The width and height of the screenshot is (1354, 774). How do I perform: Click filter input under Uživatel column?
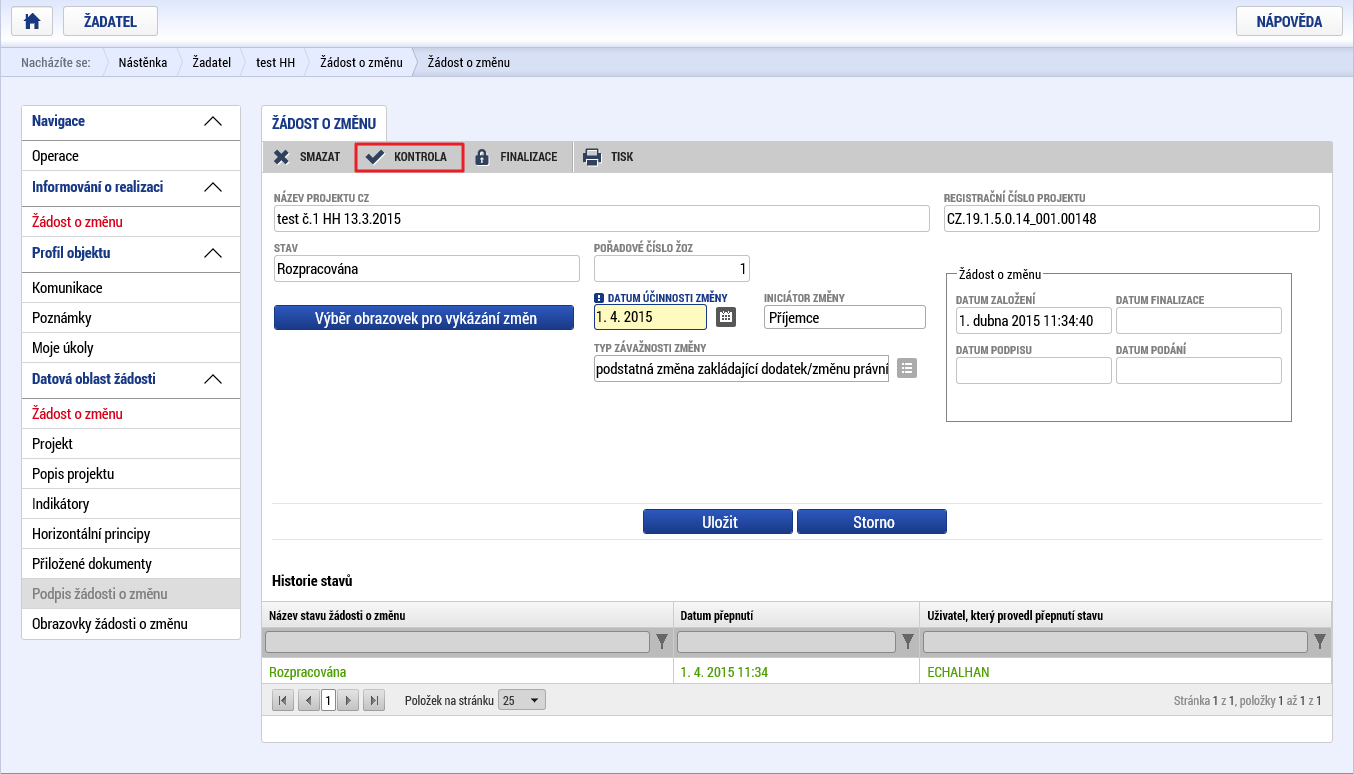click(x=1115, y=642)
